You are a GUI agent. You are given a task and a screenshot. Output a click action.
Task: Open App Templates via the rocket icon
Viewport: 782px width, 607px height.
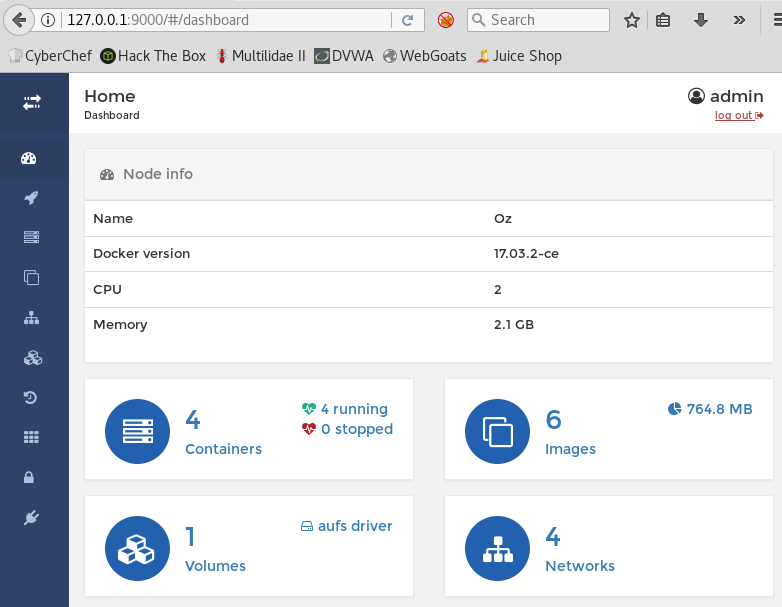[x=31, y=198]
